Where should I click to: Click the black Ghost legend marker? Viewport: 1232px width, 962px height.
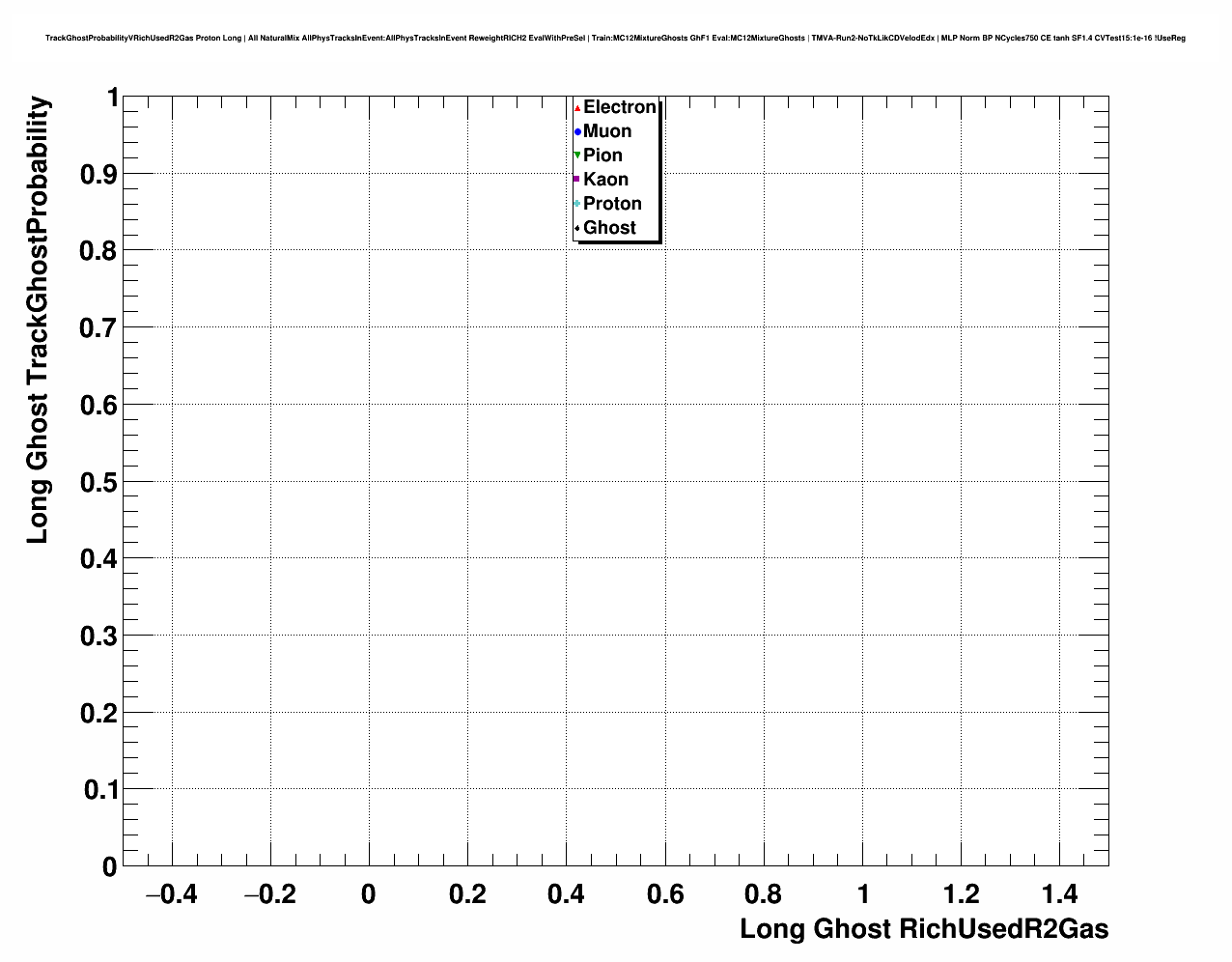[577, 228]
